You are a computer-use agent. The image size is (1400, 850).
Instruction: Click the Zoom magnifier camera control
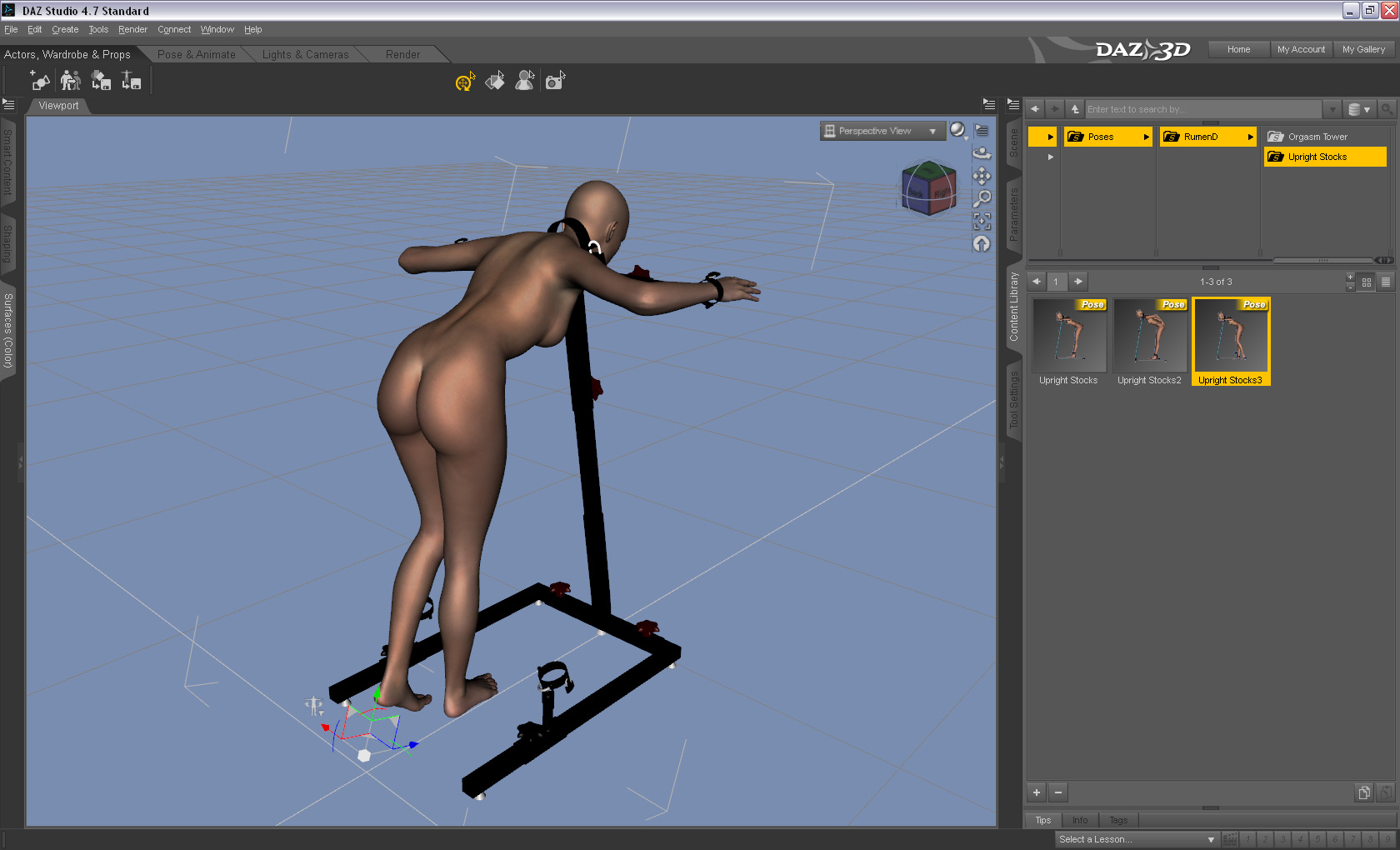982,198
